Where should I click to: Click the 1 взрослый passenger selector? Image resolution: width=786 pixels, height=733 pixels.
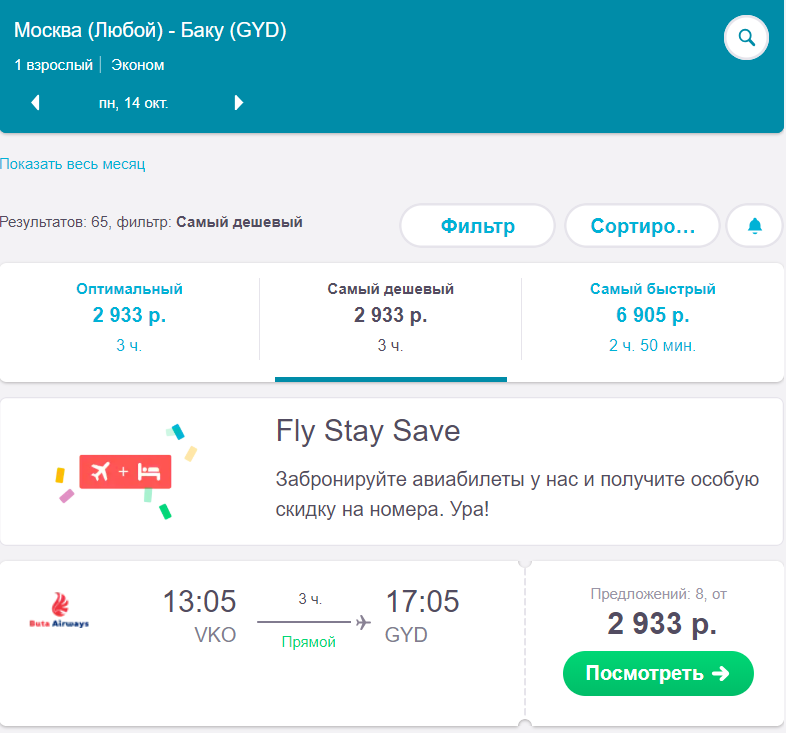coord(54,65)
